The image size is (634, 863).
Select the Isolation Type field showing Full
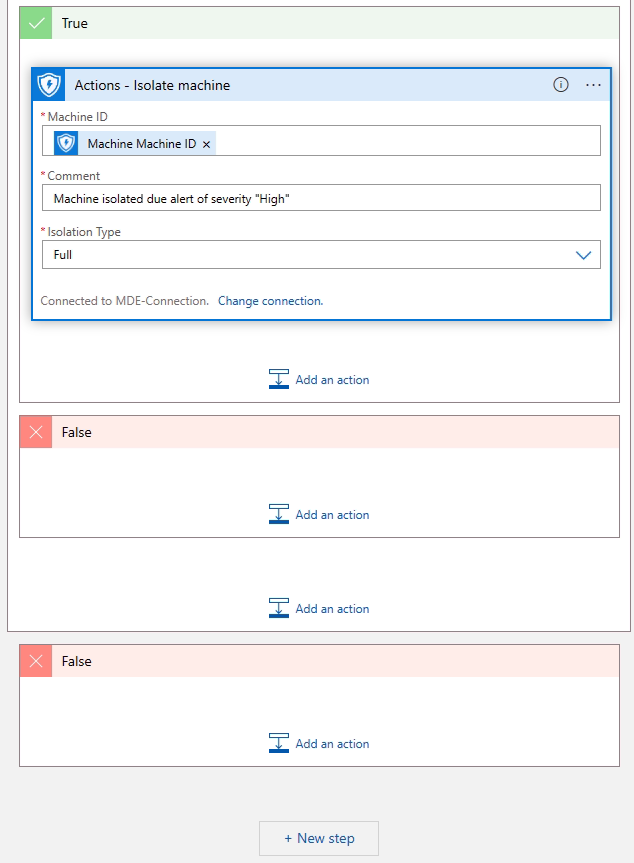coord(300,255)
